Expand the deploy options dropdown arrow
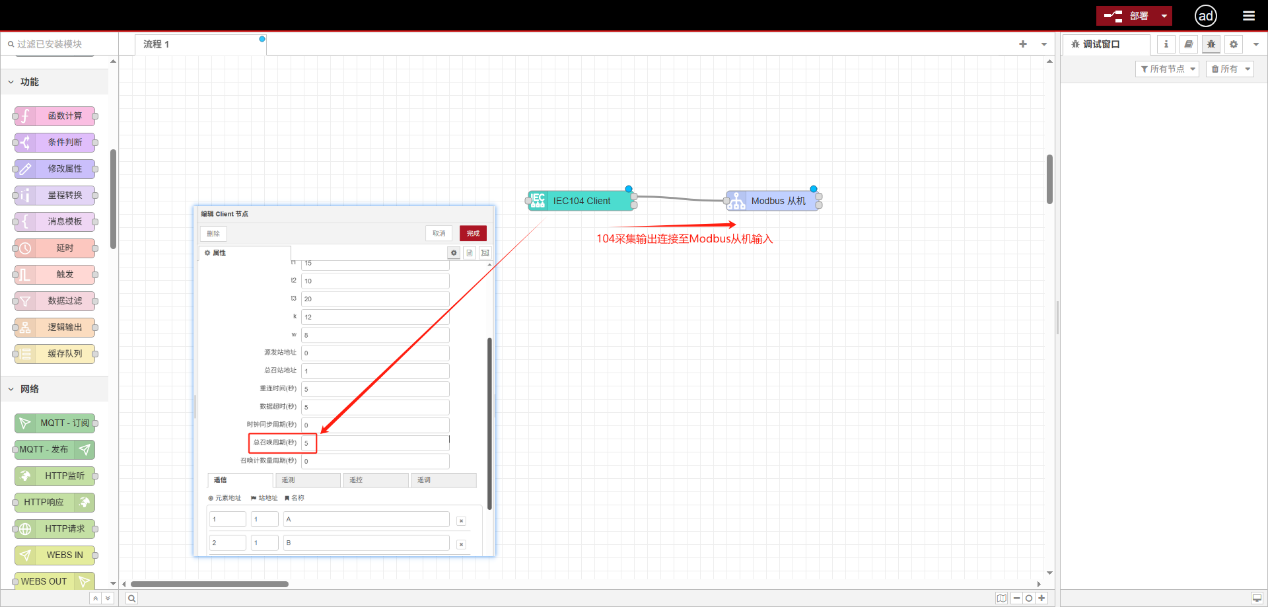This screenshot has height=607, width=1268. coord(1164,16)
